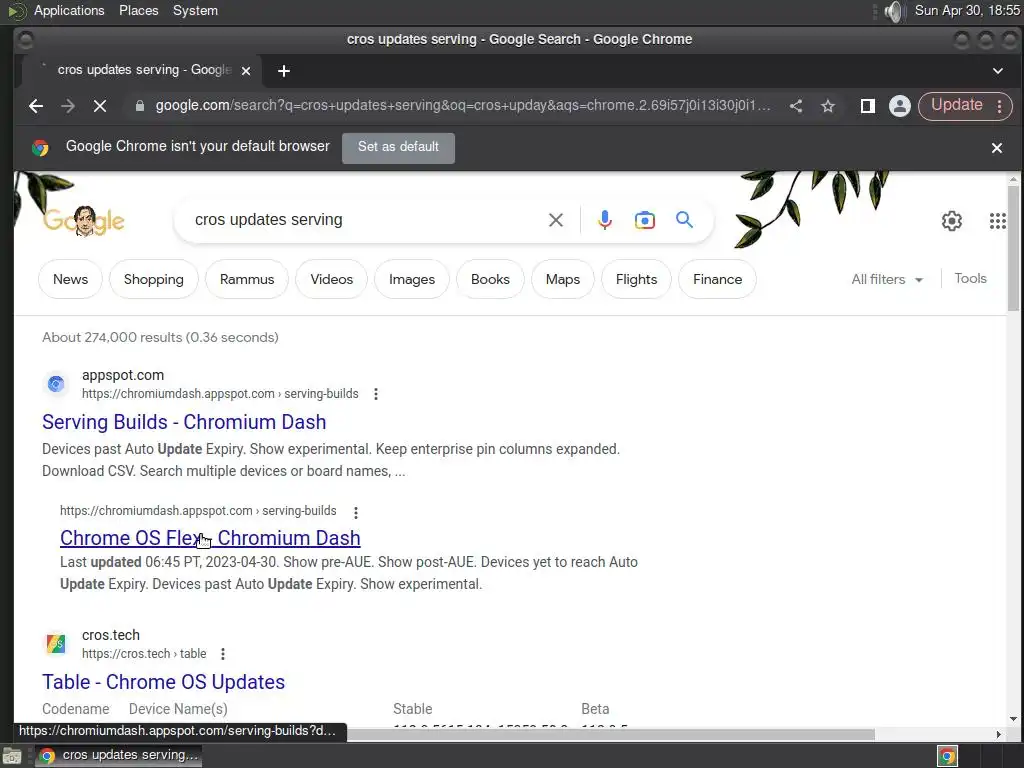1024x768 pixels.
Task: Switch to Images results
Action: [x=411, y=280]
